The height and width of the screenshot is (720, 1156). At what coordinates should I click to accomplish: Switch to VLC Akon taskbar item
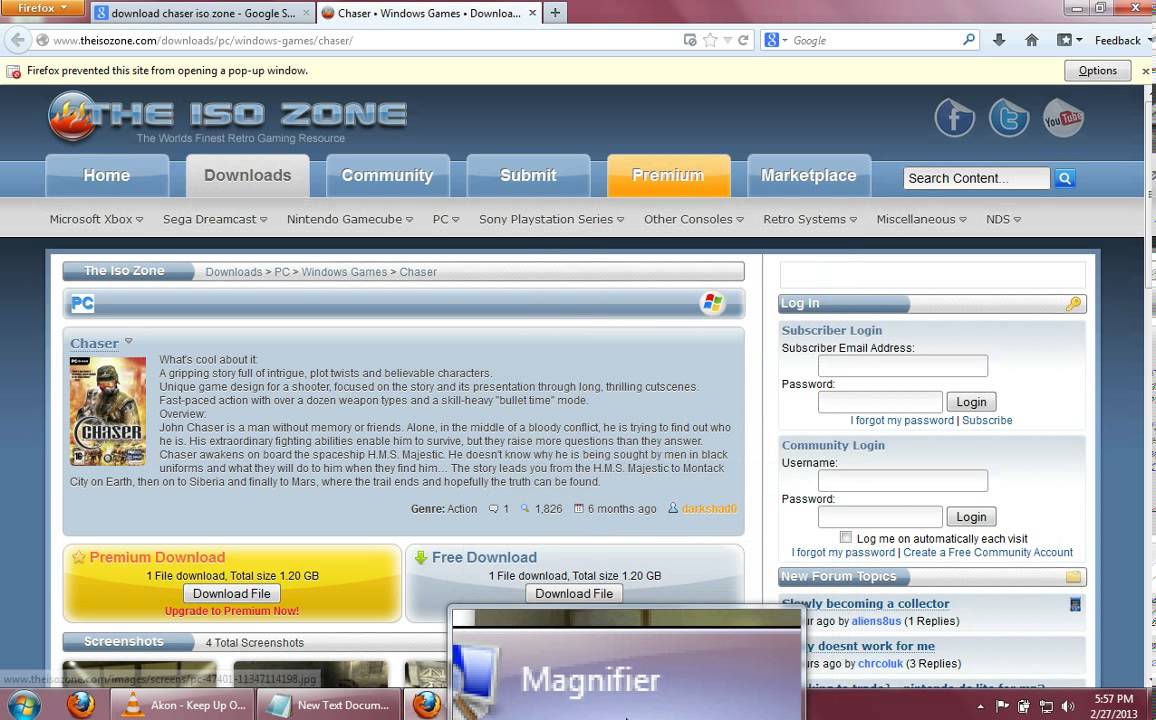183,705
